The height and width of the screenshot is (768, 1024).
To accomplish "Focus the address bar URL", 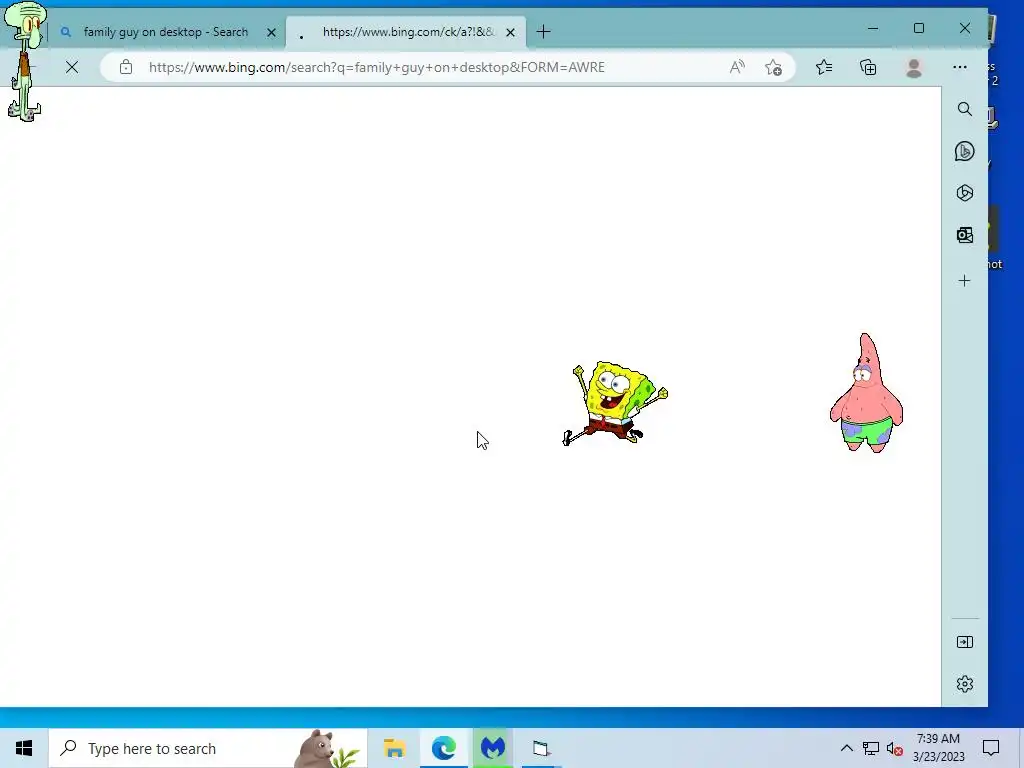I will [377, 67].
